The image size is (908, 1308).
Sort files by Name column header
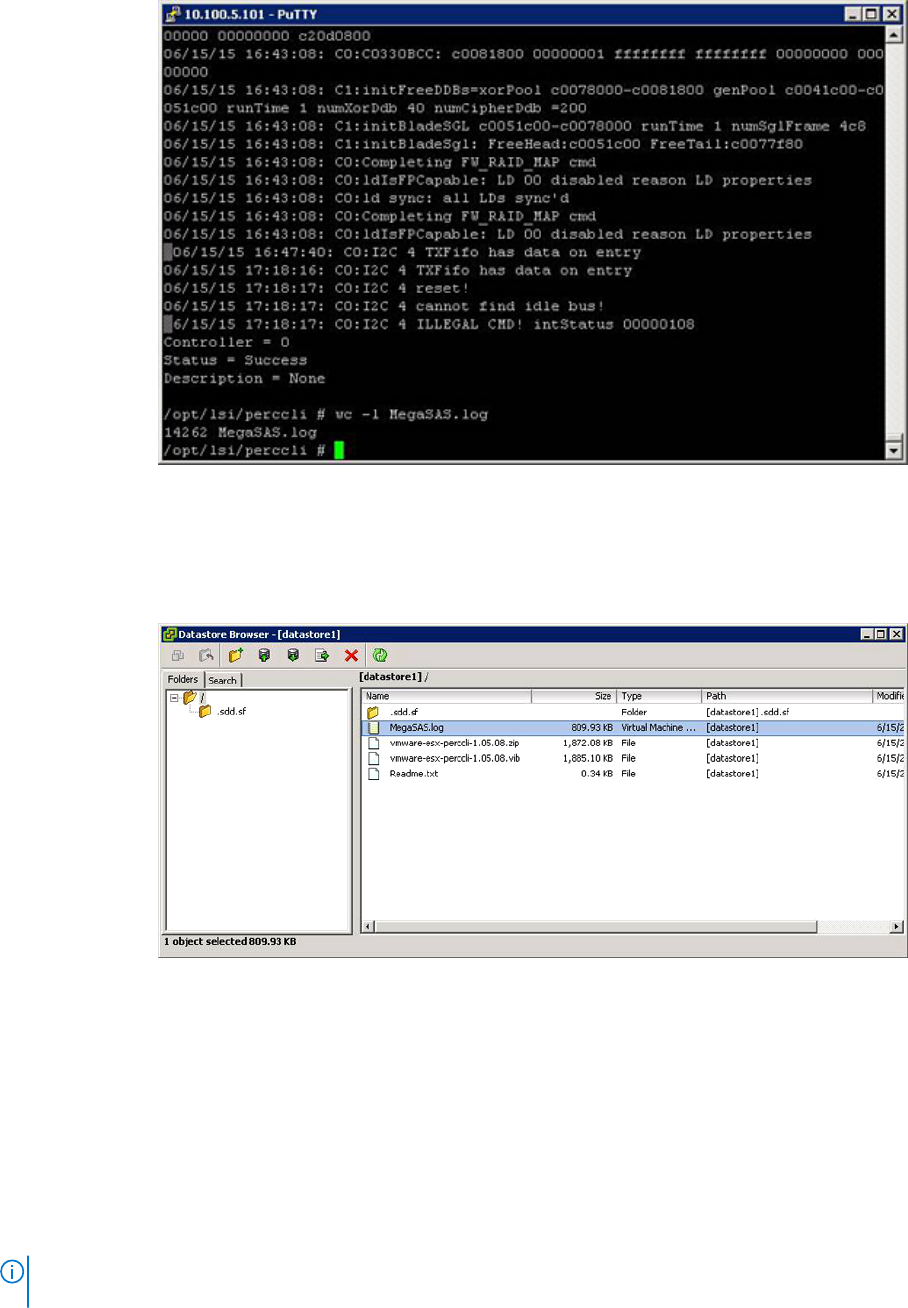pyautogui.click(x=446, y=696)
